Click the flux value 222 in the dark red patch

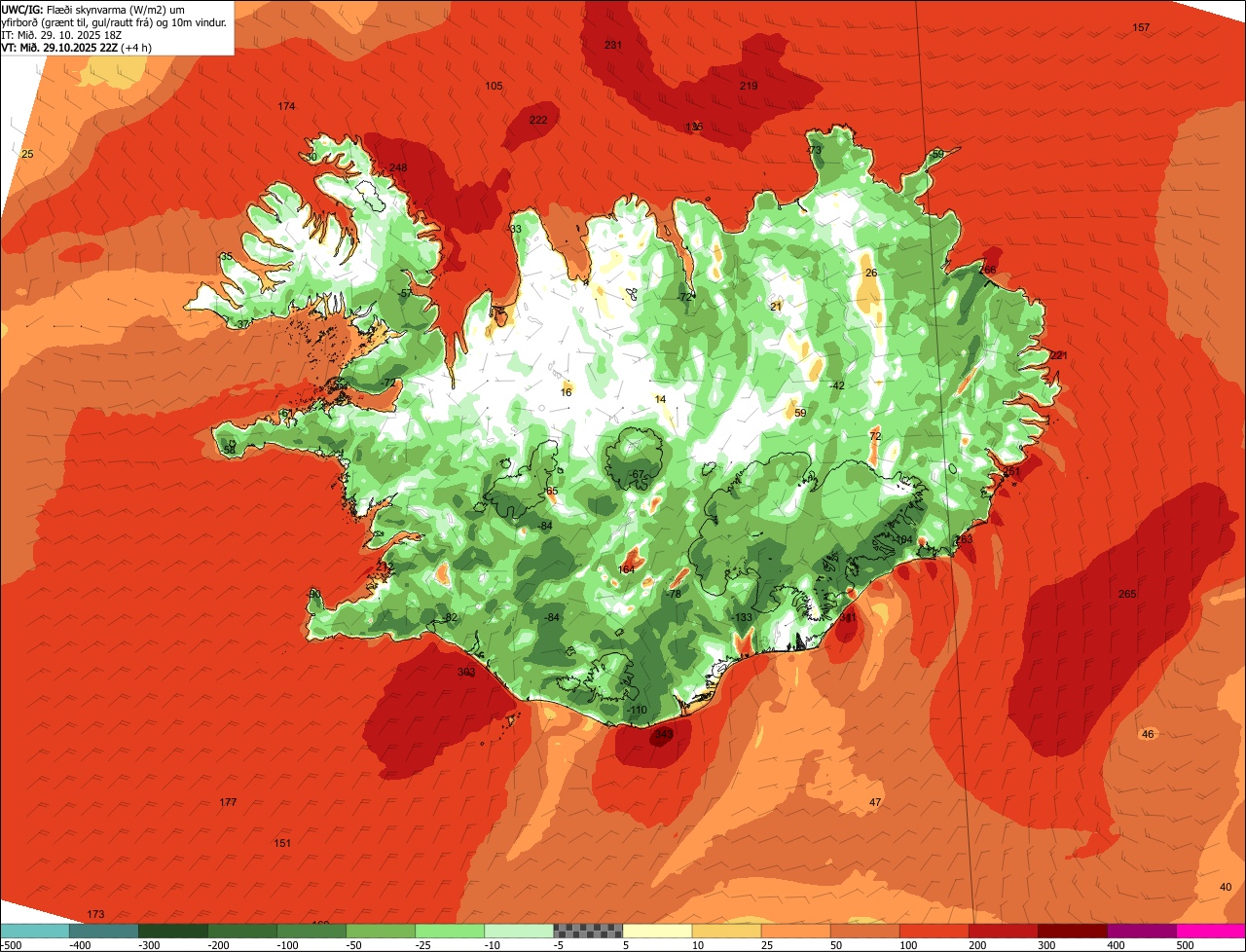pos(538,120)
